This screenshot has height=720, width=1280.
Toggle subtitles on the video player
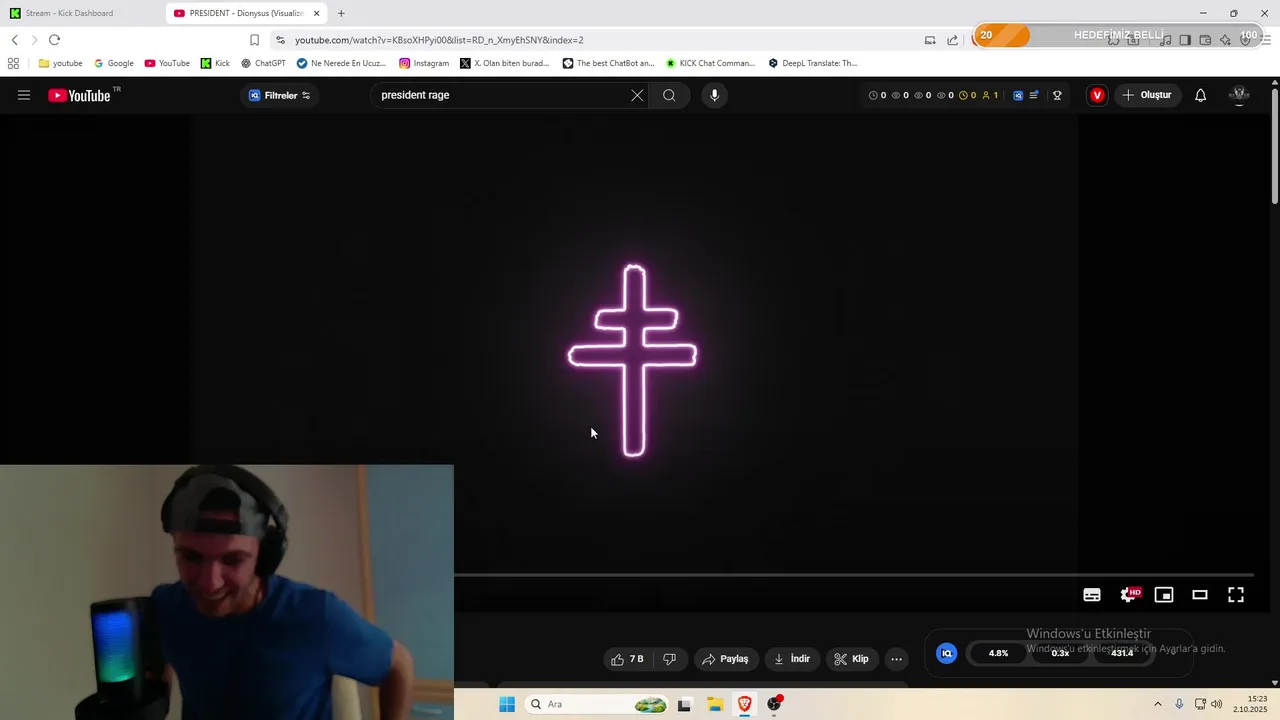coord(1092,595)
